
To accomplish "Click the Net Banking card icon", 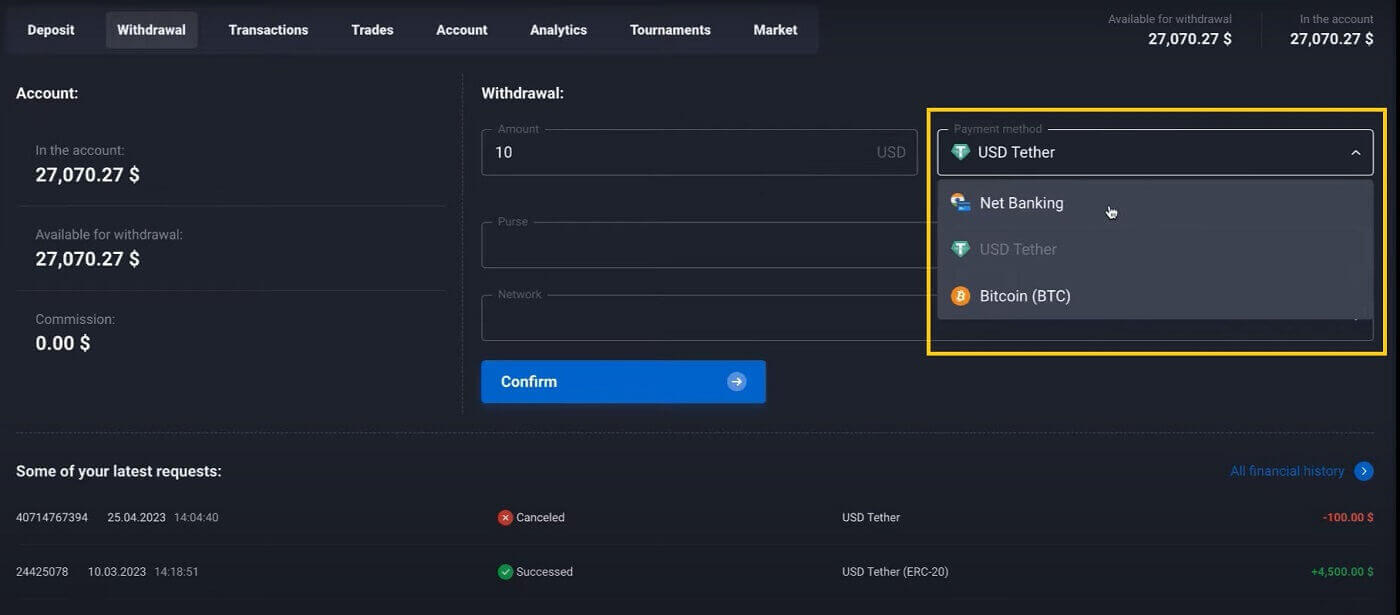I will pos(960,203).
